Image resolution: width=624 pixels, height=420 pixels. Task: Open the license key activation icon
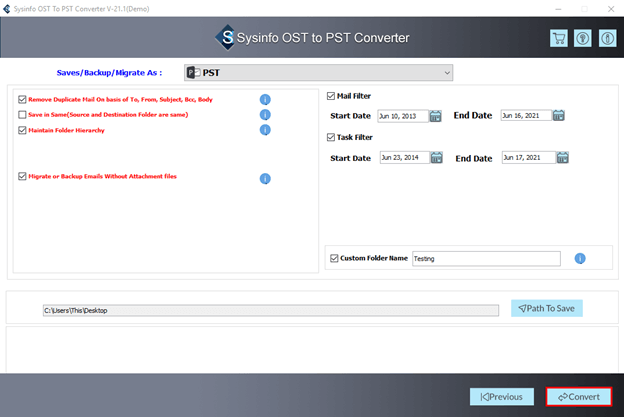(583, 38)
